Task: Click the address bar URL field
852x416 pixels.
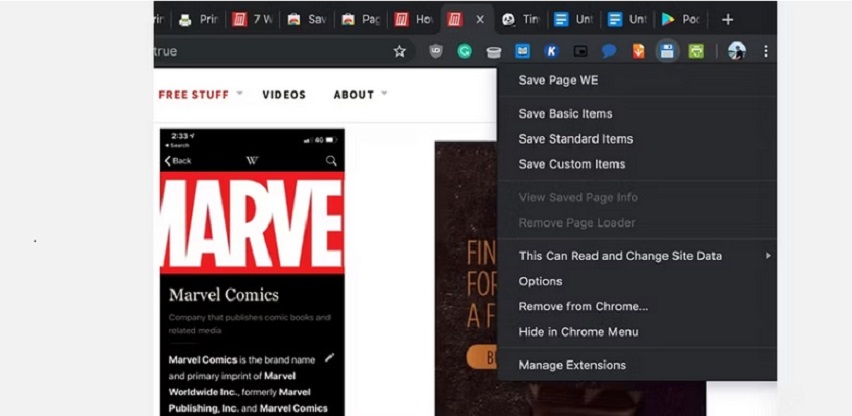Action: tap(283, 52)
